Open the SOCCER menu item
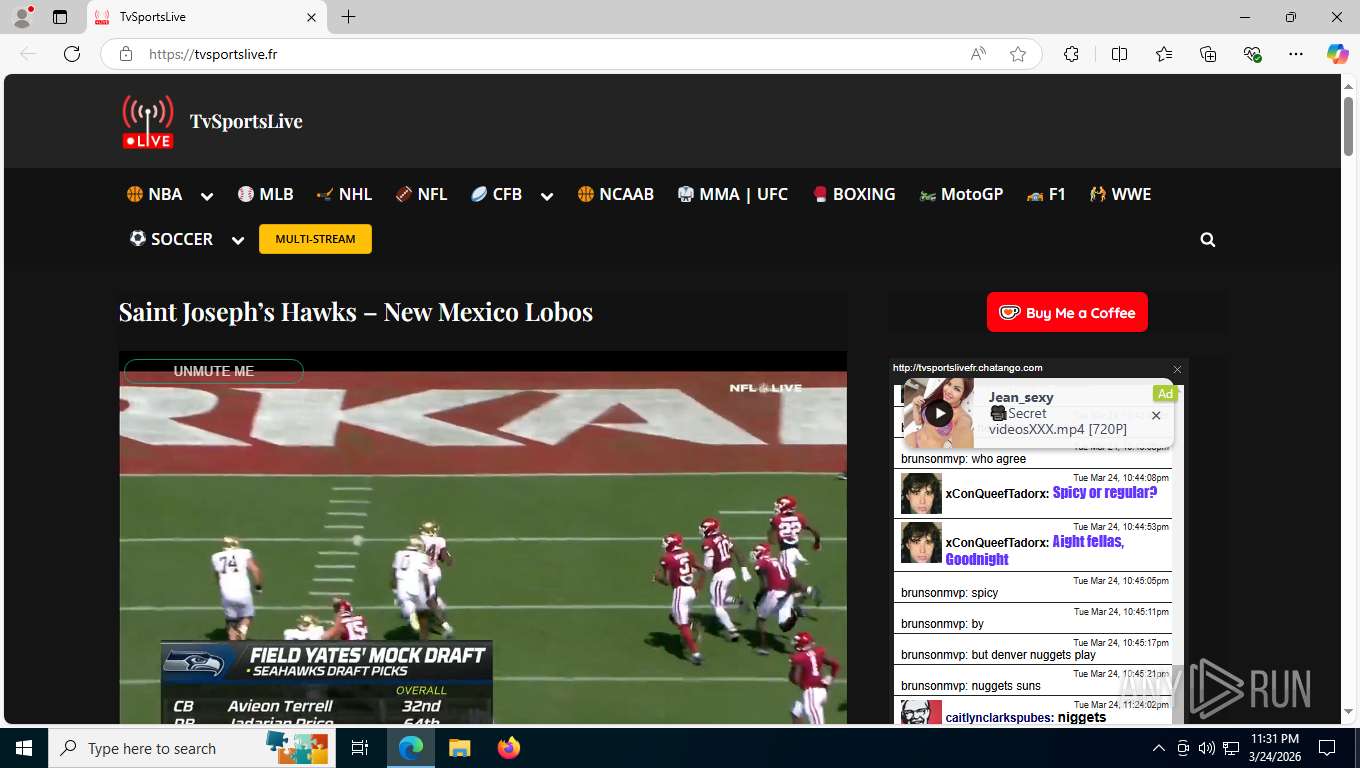 (171, 239)
